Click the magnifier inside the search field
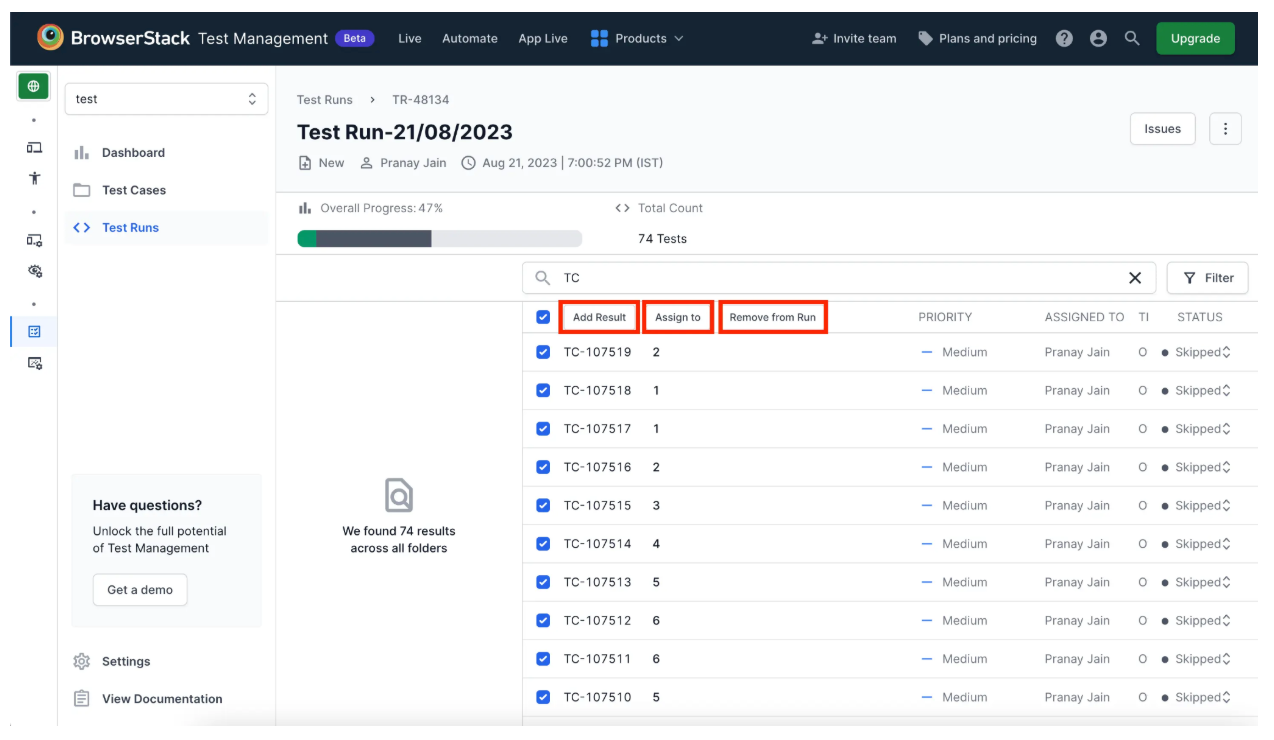This screenshot has height=740, width=1274. tap(543, 278)
